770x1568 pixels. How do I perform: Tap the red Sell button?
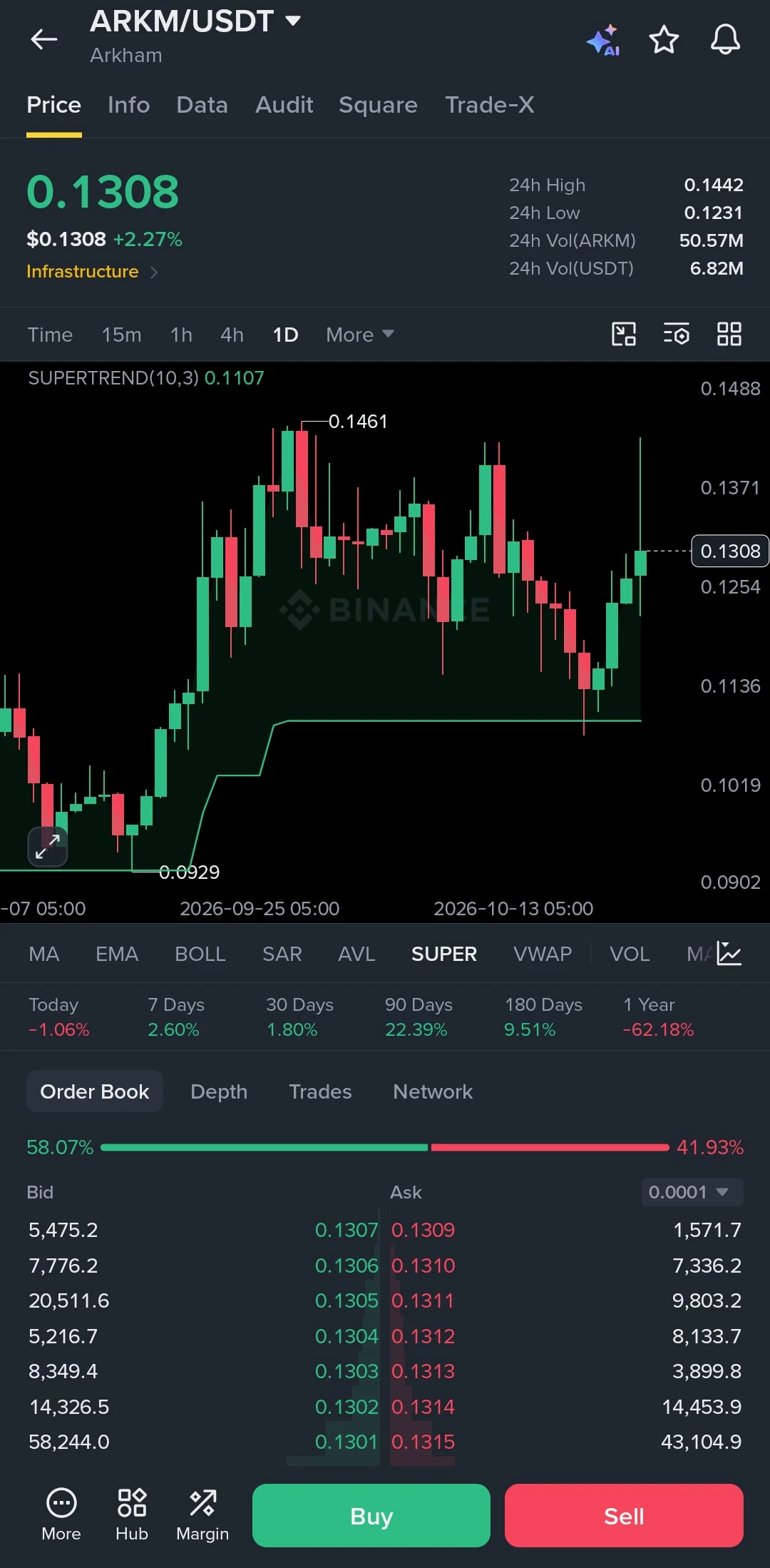click(x=624, y=1515)
